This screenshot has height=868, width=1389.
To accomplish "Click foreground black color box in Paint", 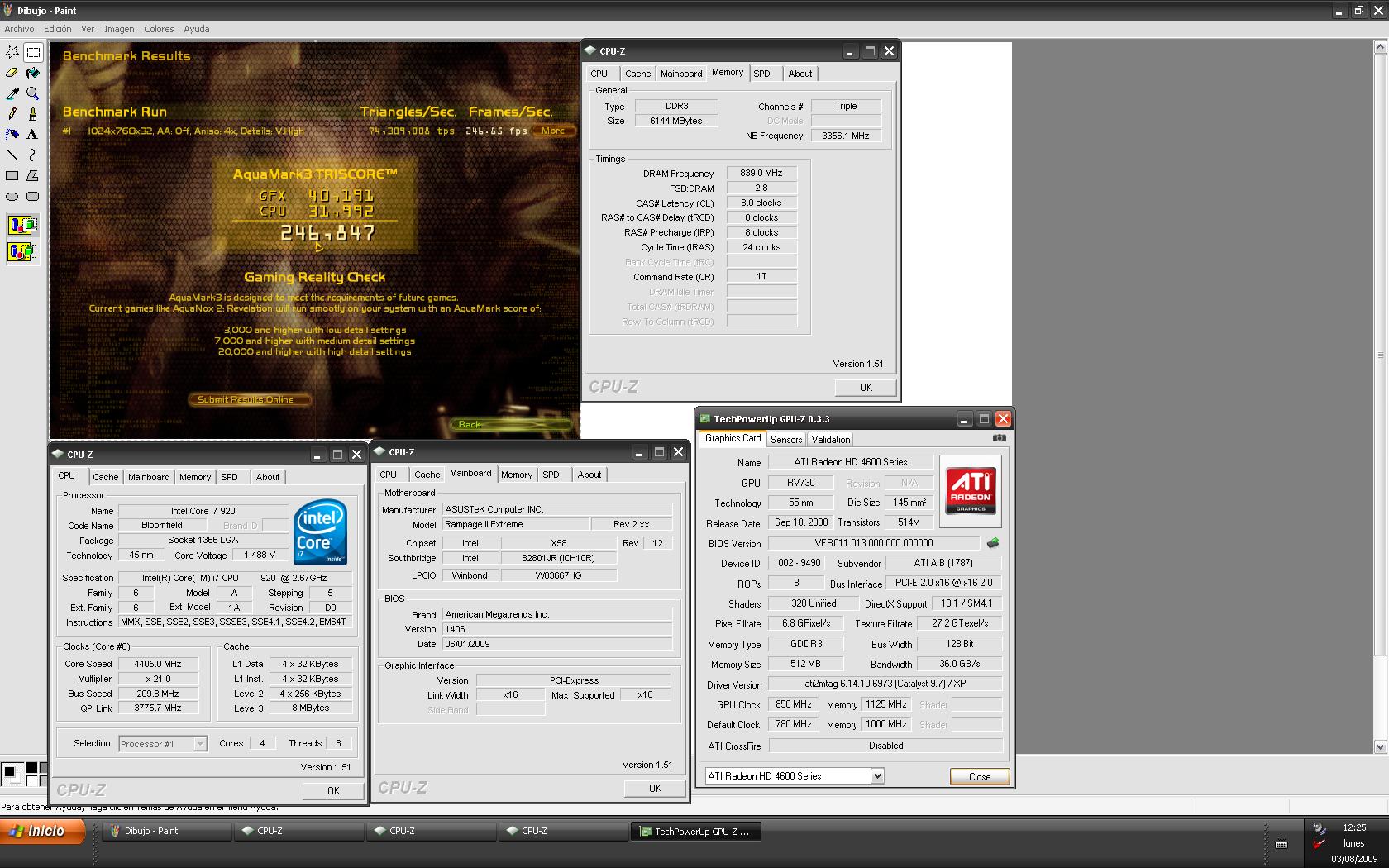I will (x=10, y=773).
